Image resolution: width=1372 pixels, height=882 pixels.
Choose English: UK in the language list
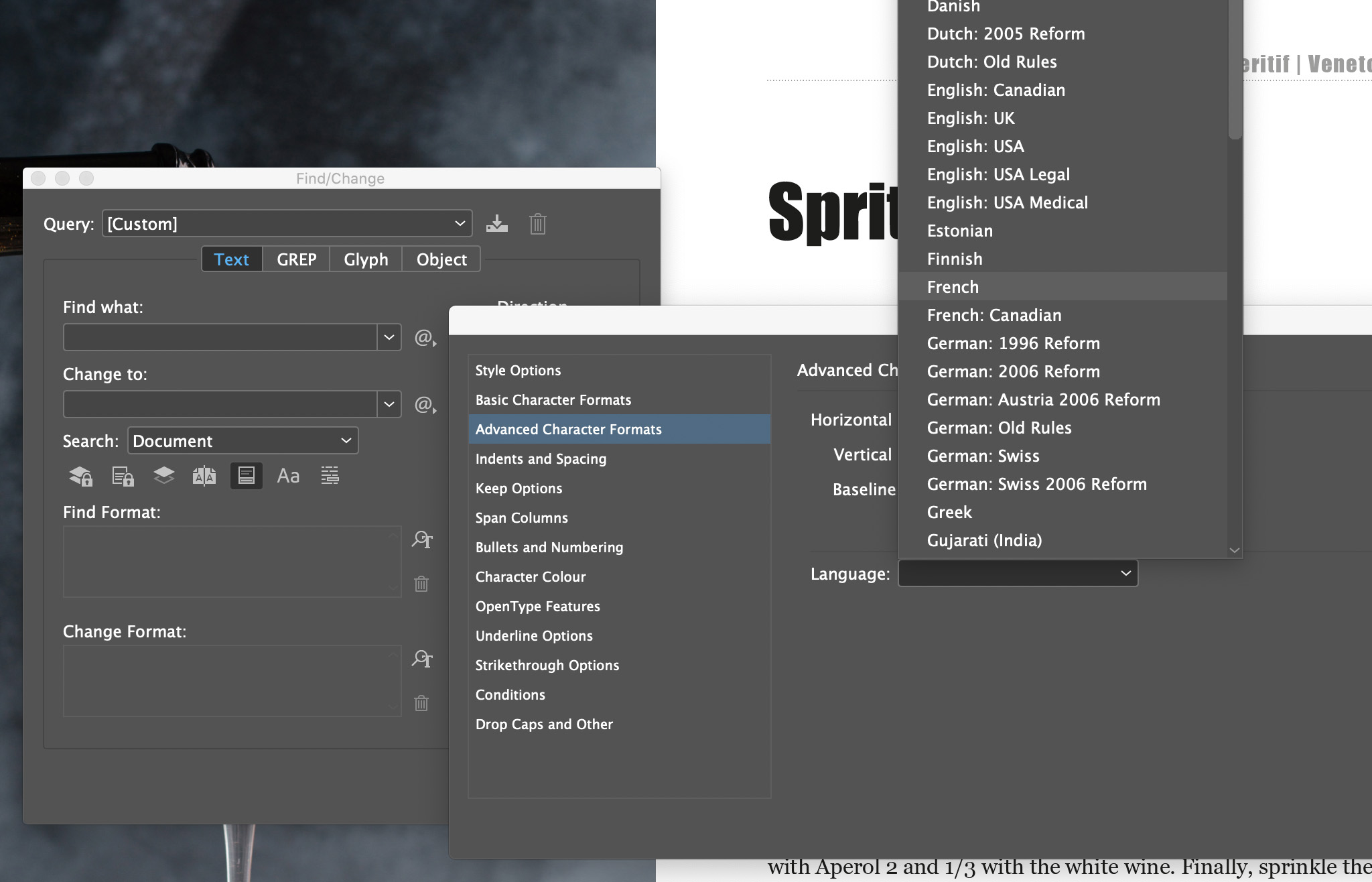971,118
